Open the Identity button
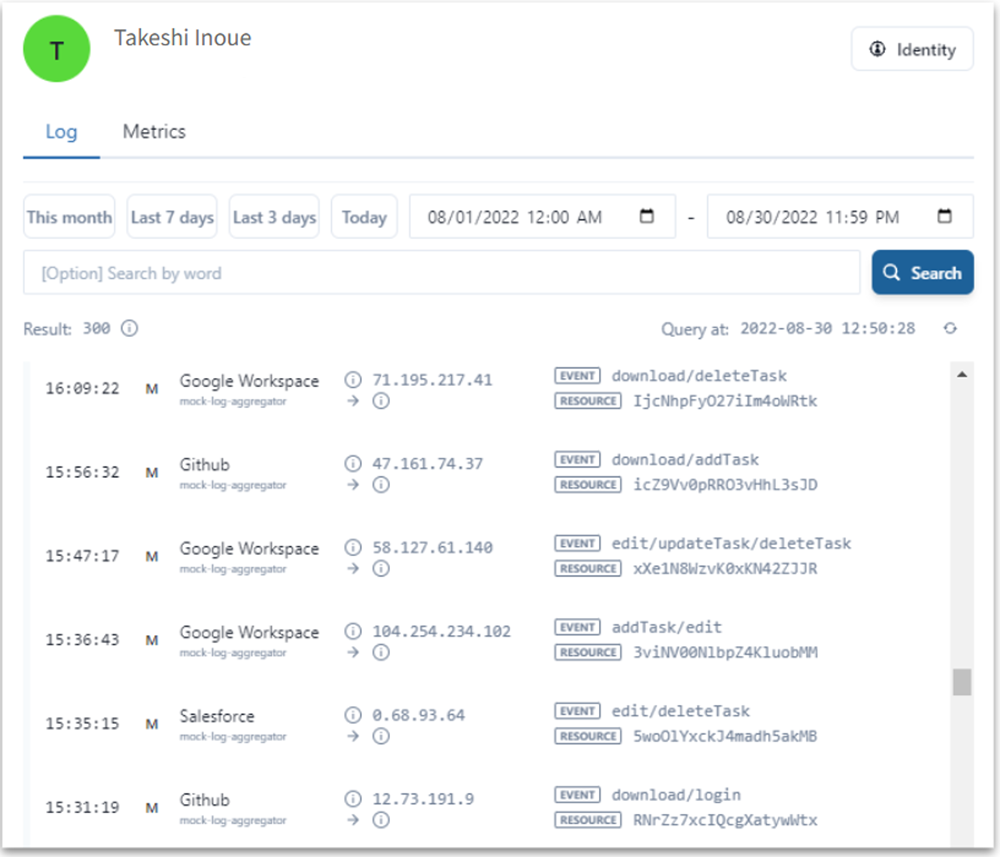Viewport: 1000px width, 857px height. [x=911, y=49]
